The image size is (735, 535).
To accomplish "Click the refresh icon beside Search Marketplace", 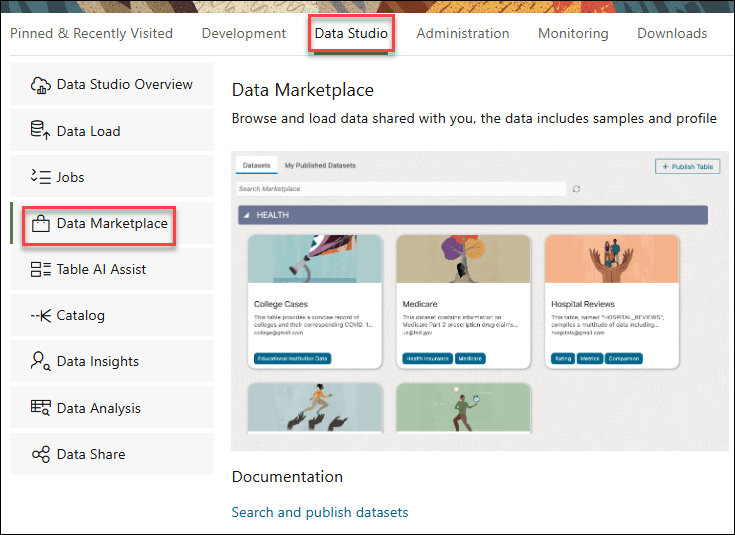I will coord(577,188).
